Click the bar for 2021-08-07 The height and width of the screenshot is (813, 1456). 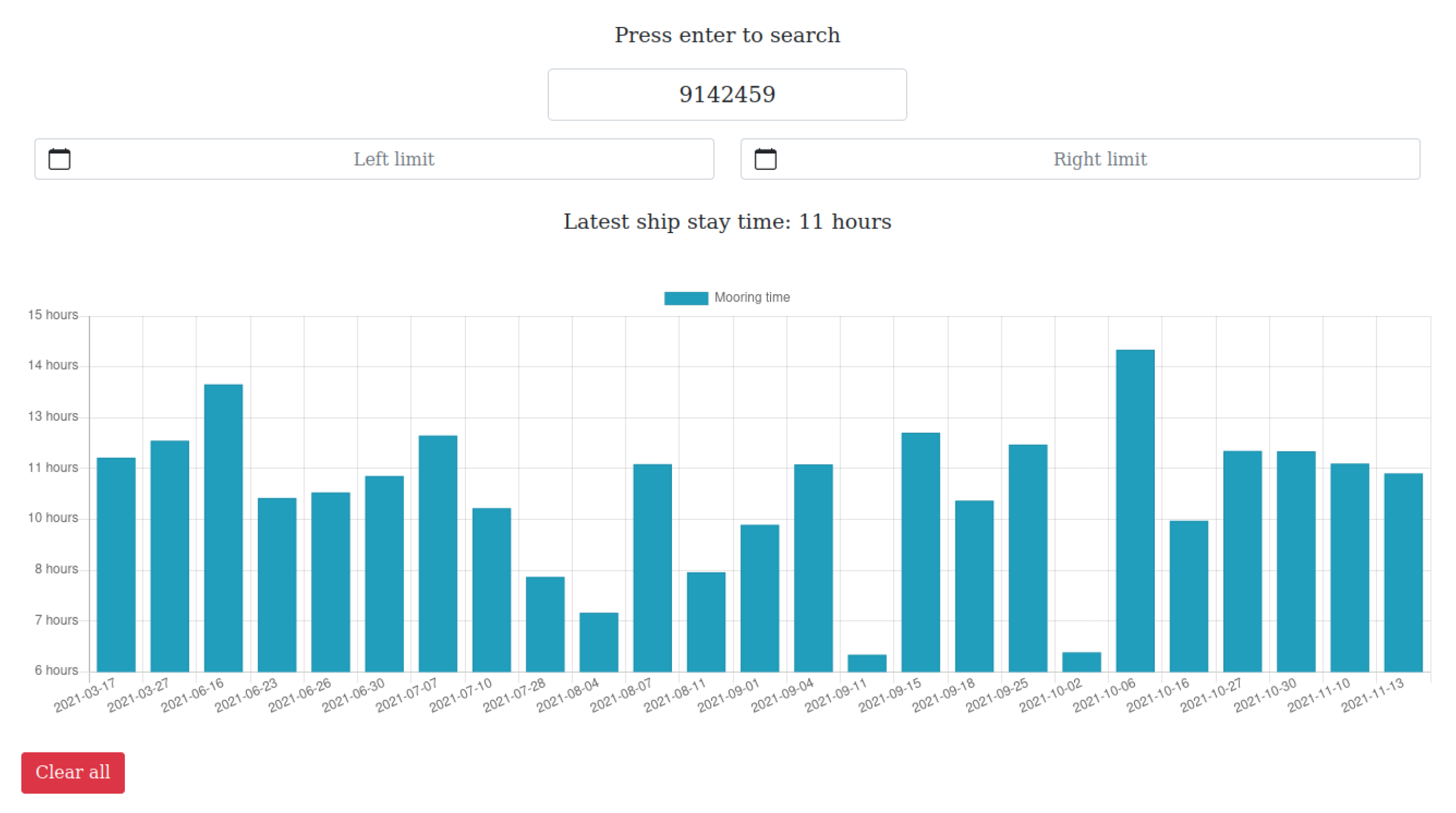(x=652, y=568)
